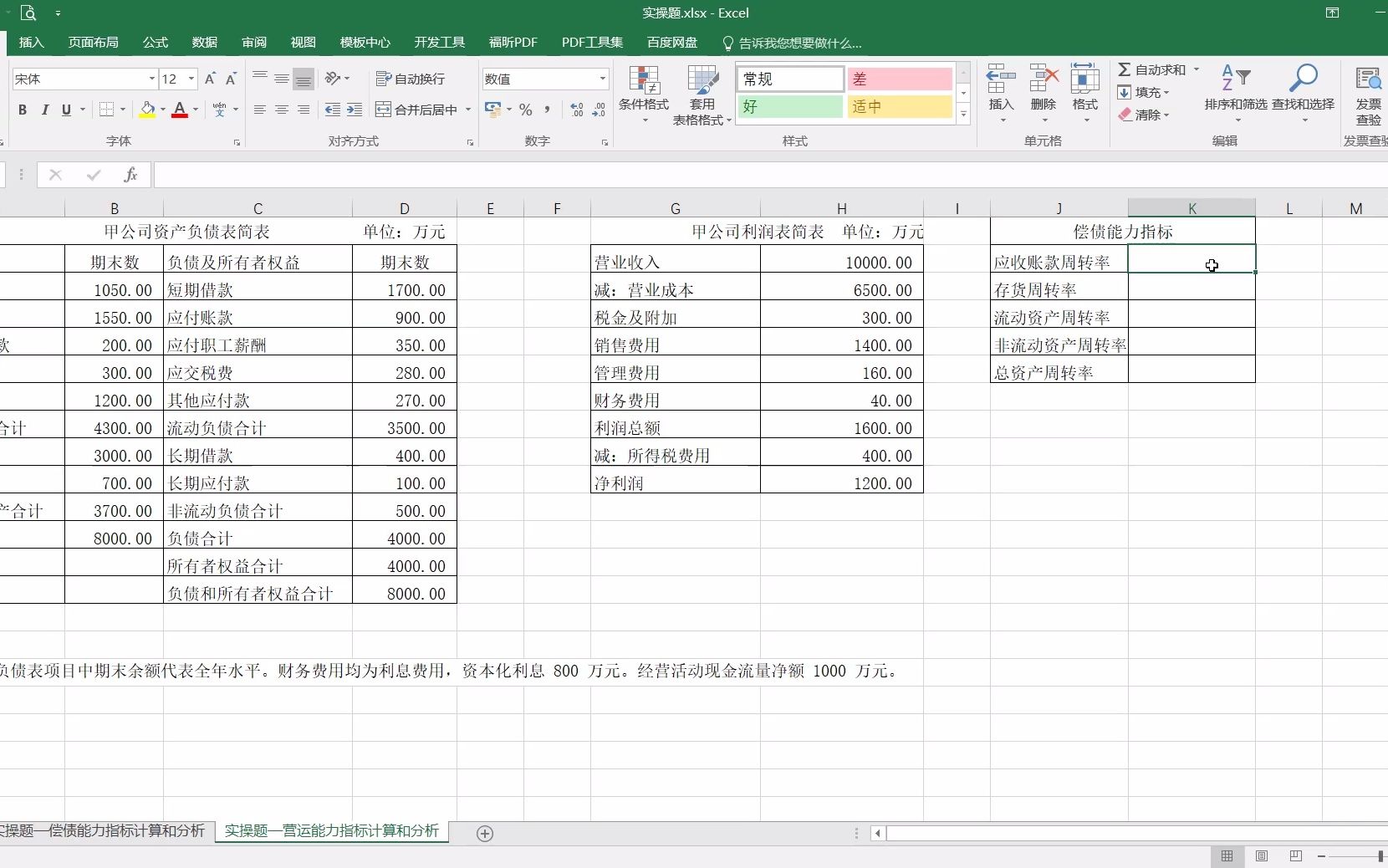Open the 百度网盘 ribbon tab

click(x=672, y=43)
